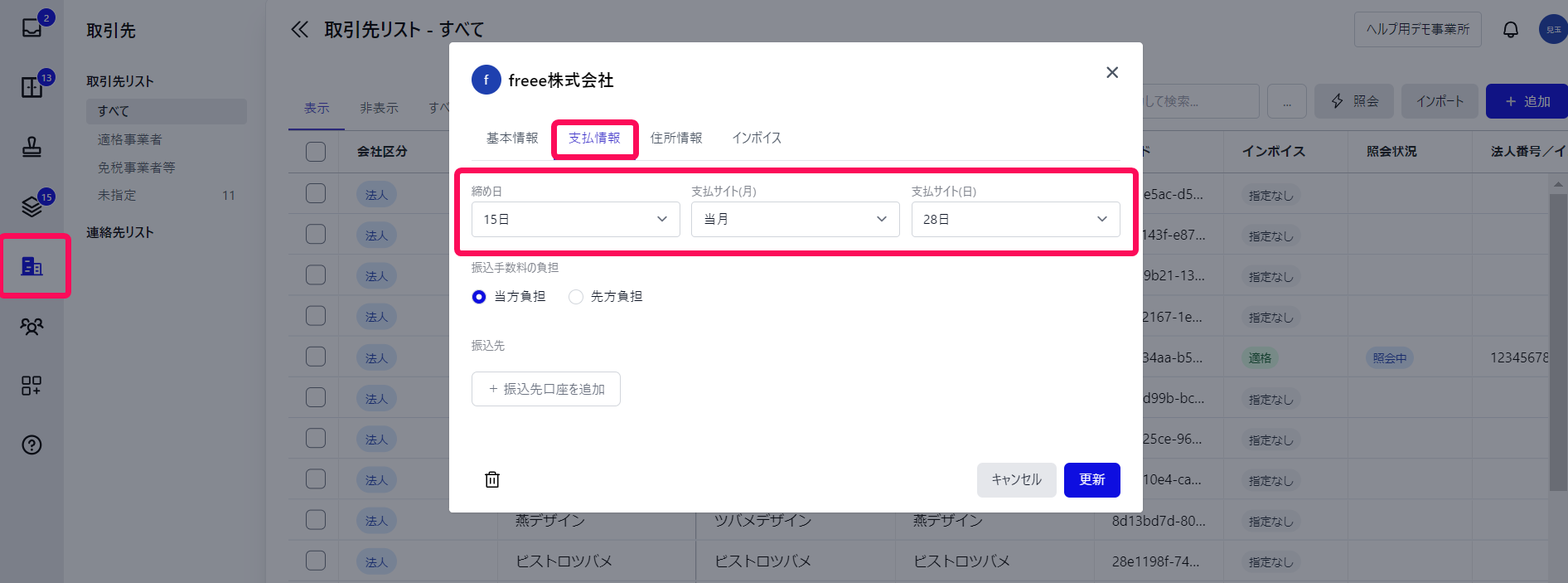Switch to the 基本情報 tab
The height and width of the screenshot is (583, 1568).
tap(512, 138)
